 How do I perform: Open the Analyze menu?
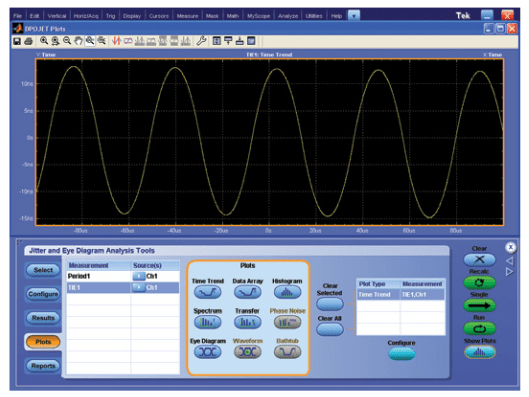click(x=288, y=16)
